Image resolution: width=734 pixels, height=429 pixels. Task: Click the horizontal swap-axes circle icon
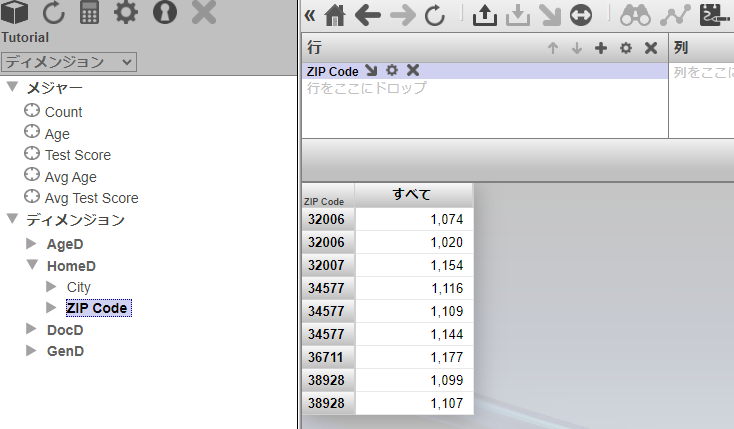pyautogui.click(x=581, y=15)
